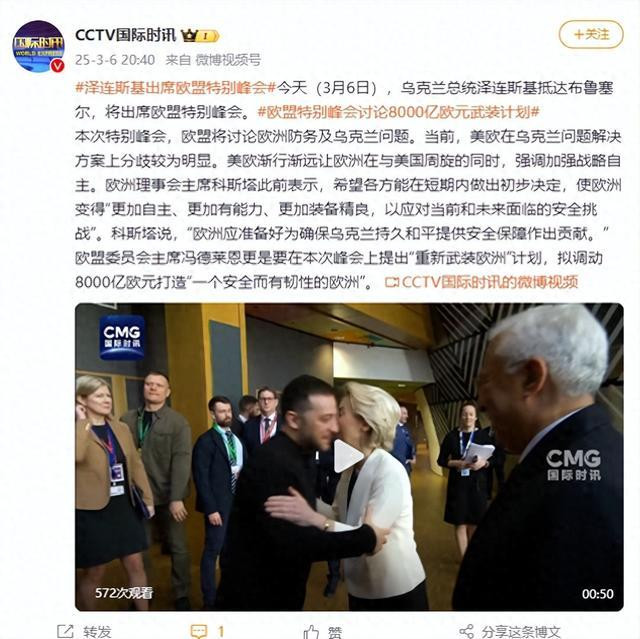The image size is (640, 639).
Task: Play the video with center play button
Action: [x=348, y=456]
